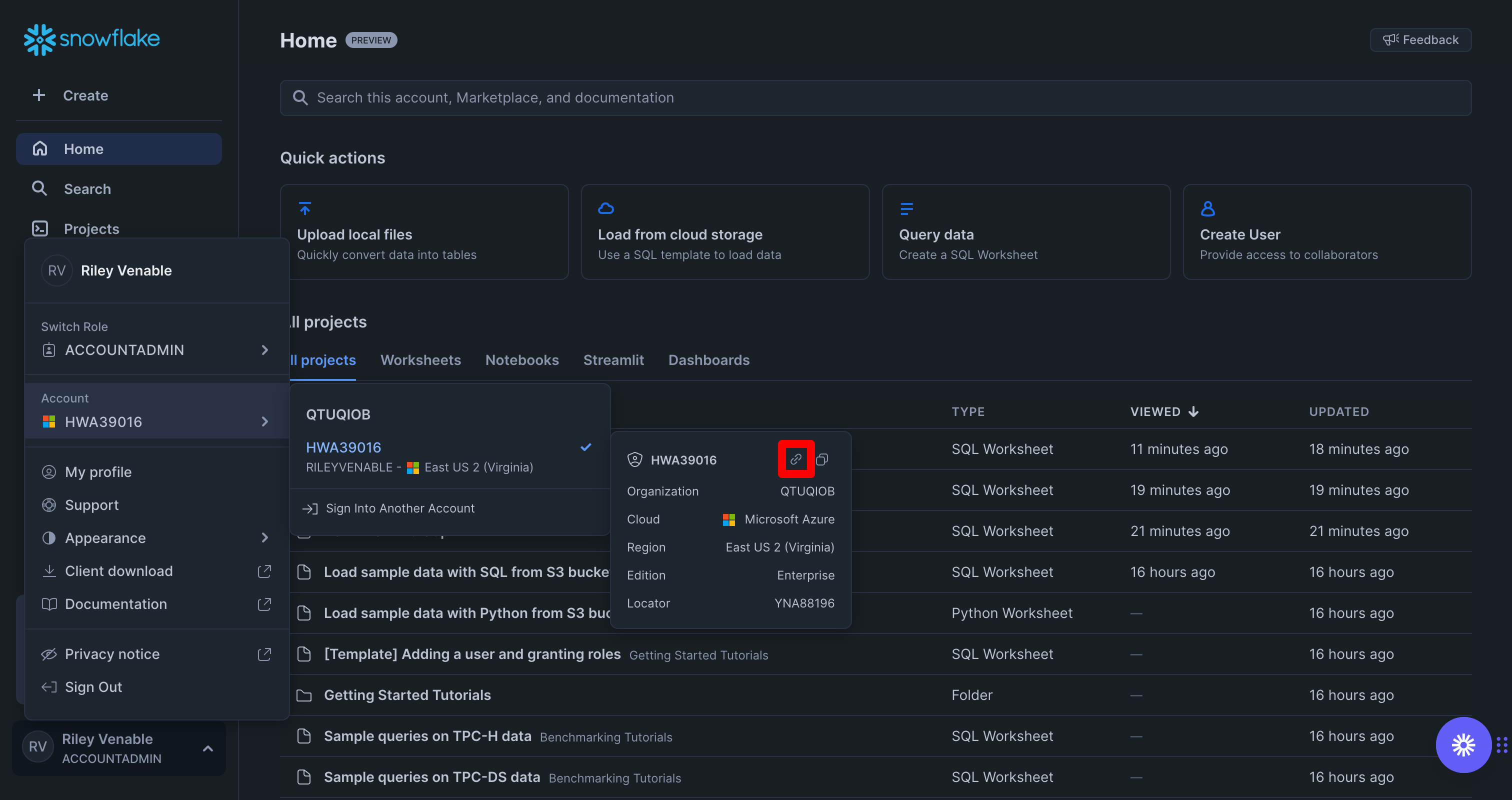Click the plus icon beside Create
Viewport: 1512px width, 800px height.
(x=38, y=95)
